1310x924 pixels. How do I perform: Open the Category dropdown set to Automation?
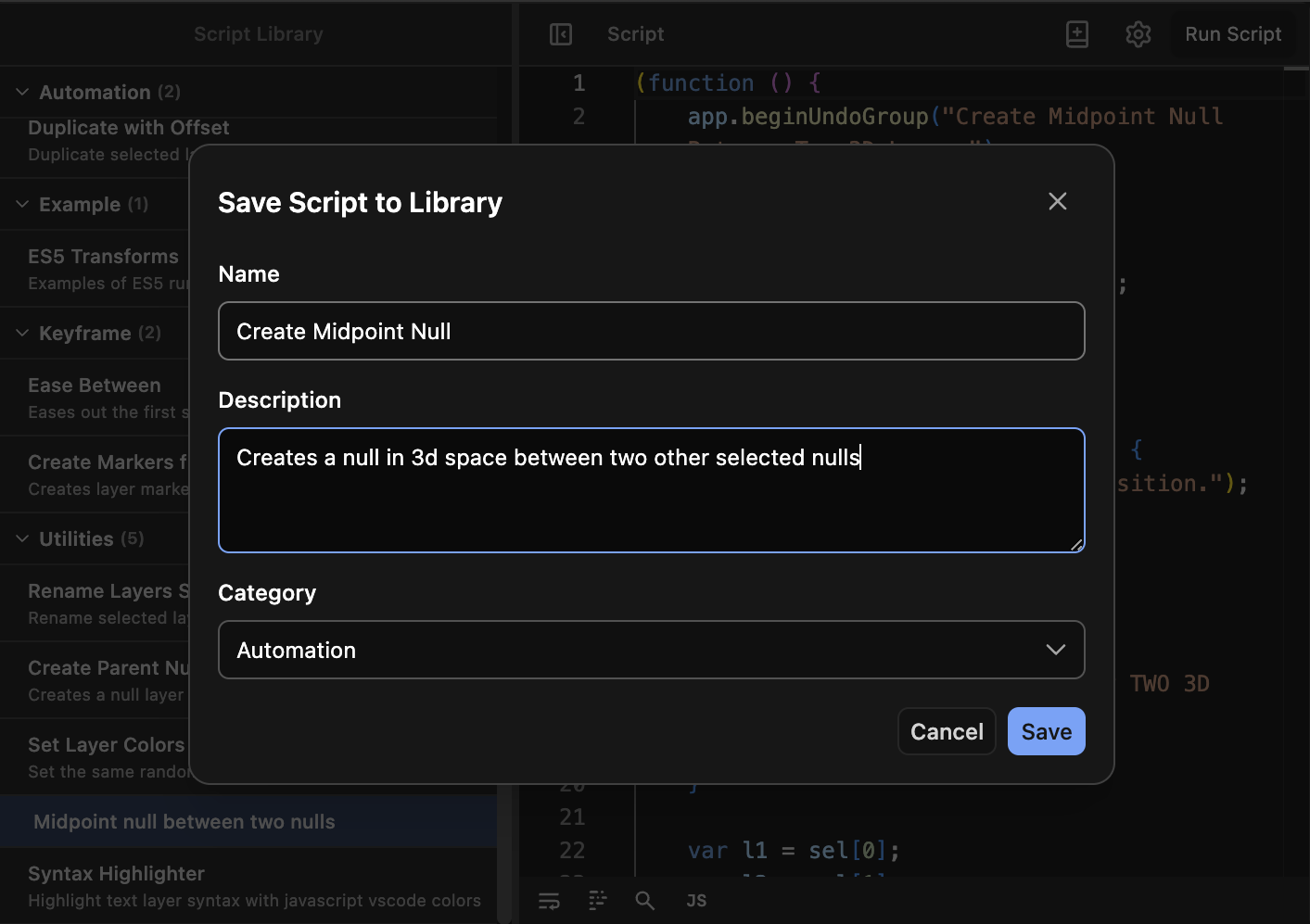[x=651, y=650]
